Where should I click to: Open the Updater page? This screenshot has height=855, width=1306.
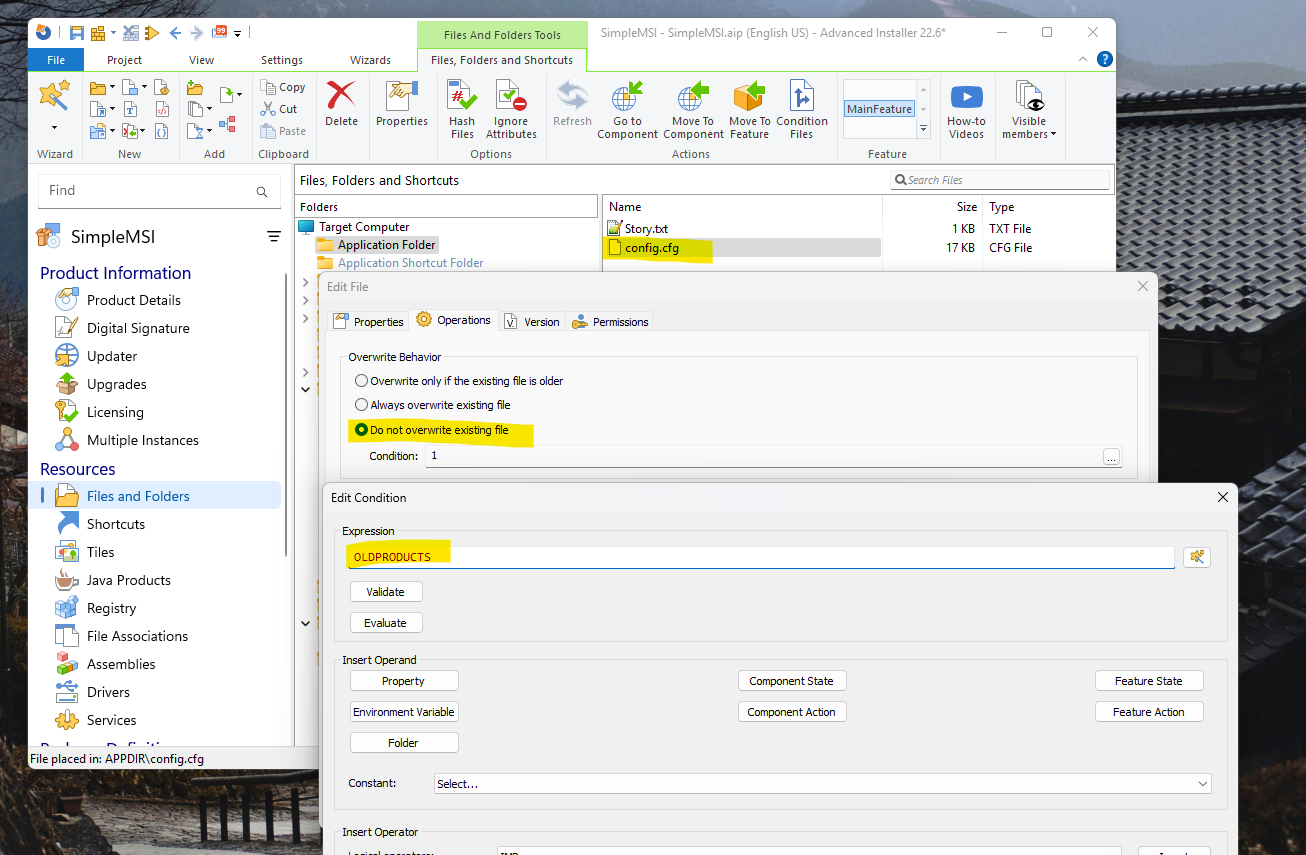pos(112,356)
